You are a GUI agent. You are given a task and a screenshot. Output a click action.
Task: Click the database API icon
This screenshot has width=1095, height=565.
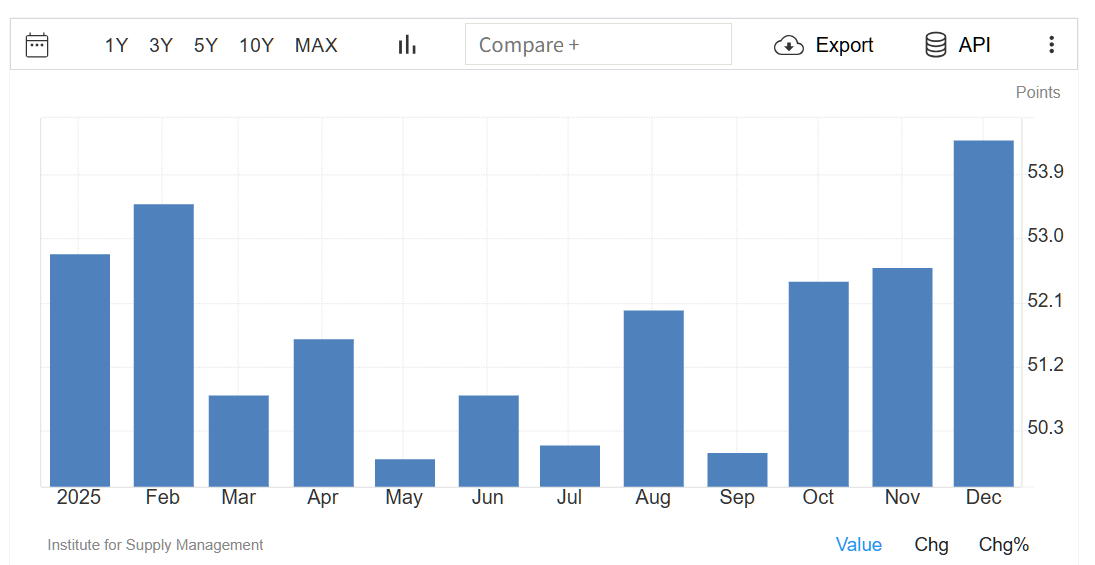pos(936,45)
